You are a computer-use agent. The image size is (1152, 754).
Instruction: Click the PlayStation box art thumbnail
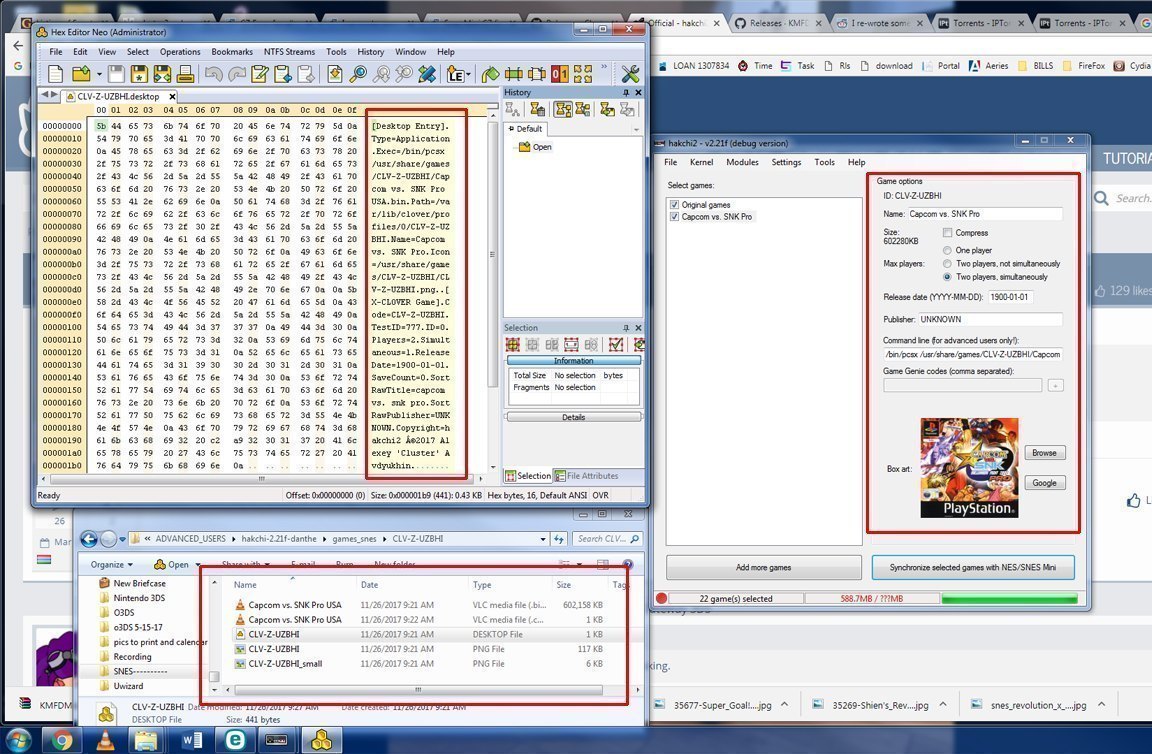[x=969, y=467]
